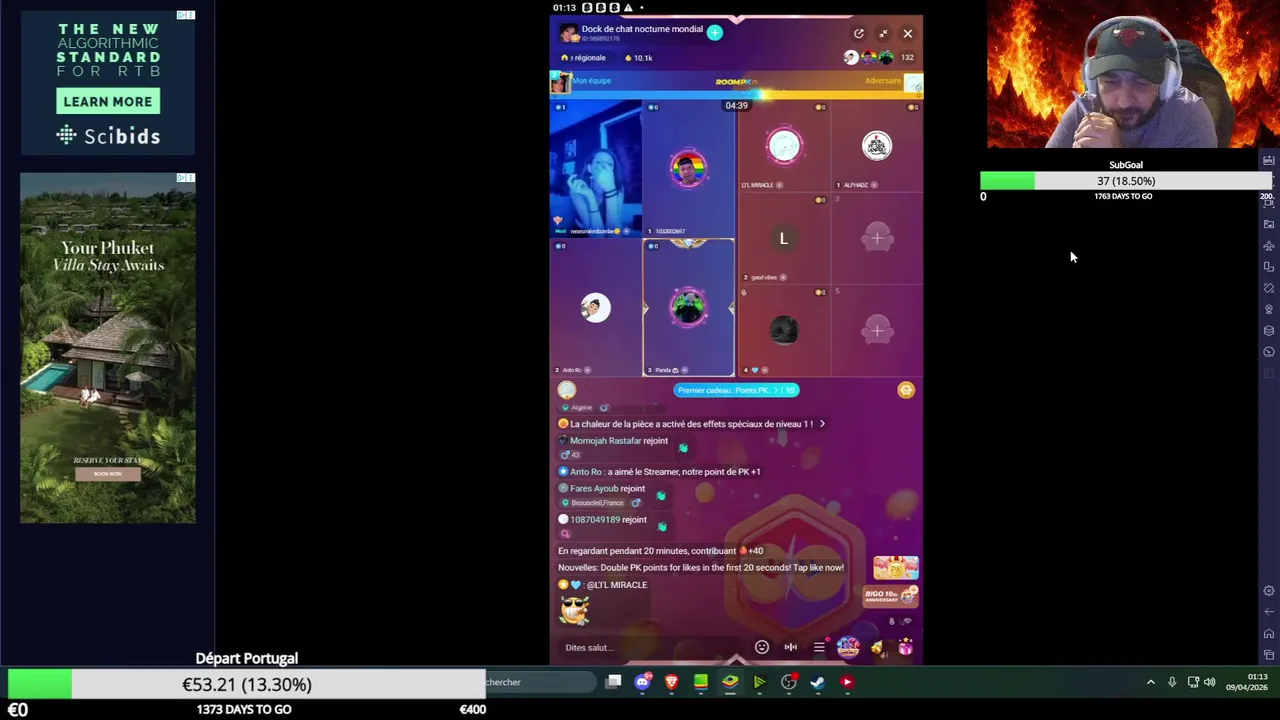Open the volume control in system tray

click(1210, 682)
